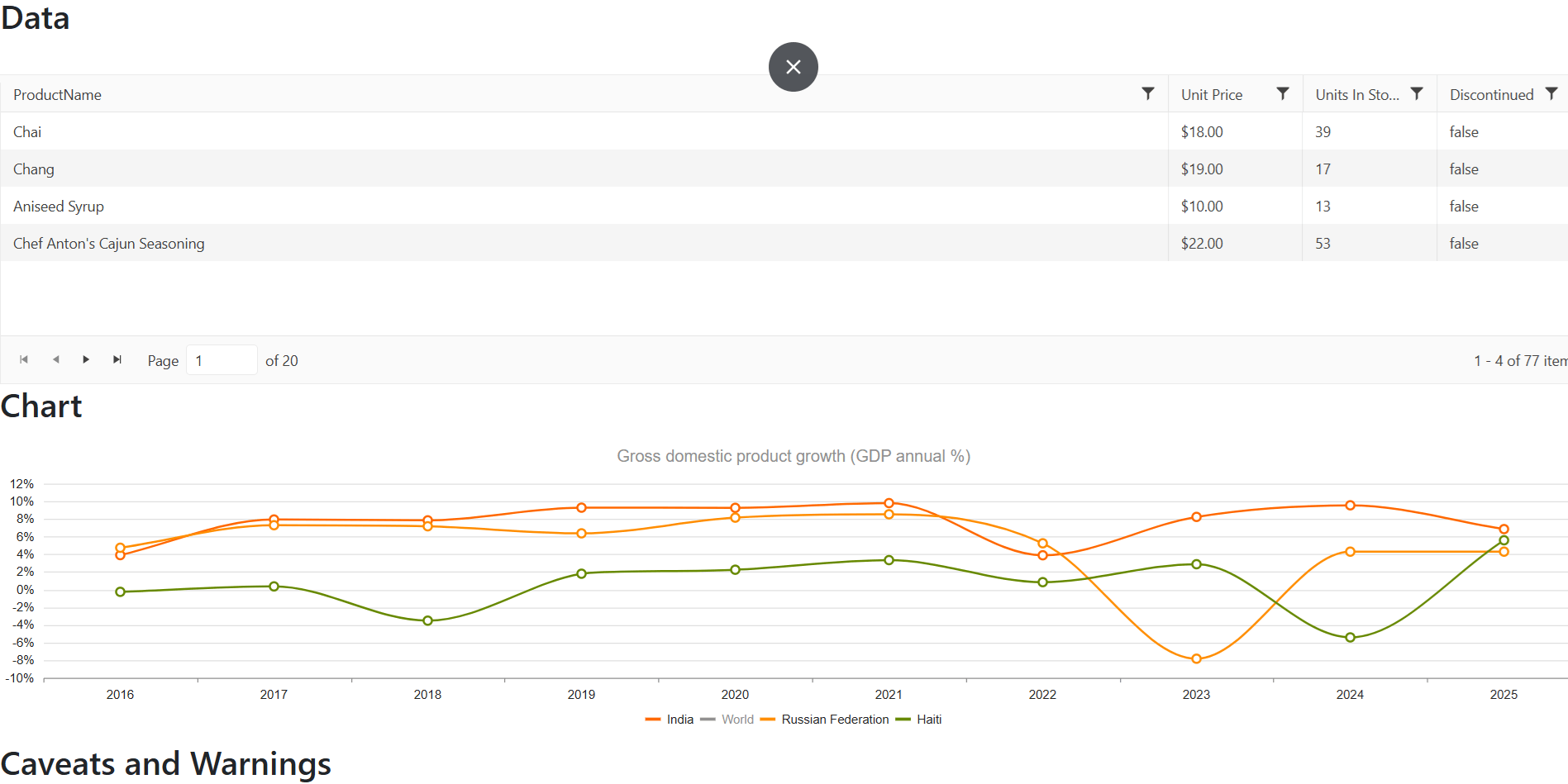Close the overlay with the X button
The height and width of the screenshot is (784, 1568).
(793, 67)
